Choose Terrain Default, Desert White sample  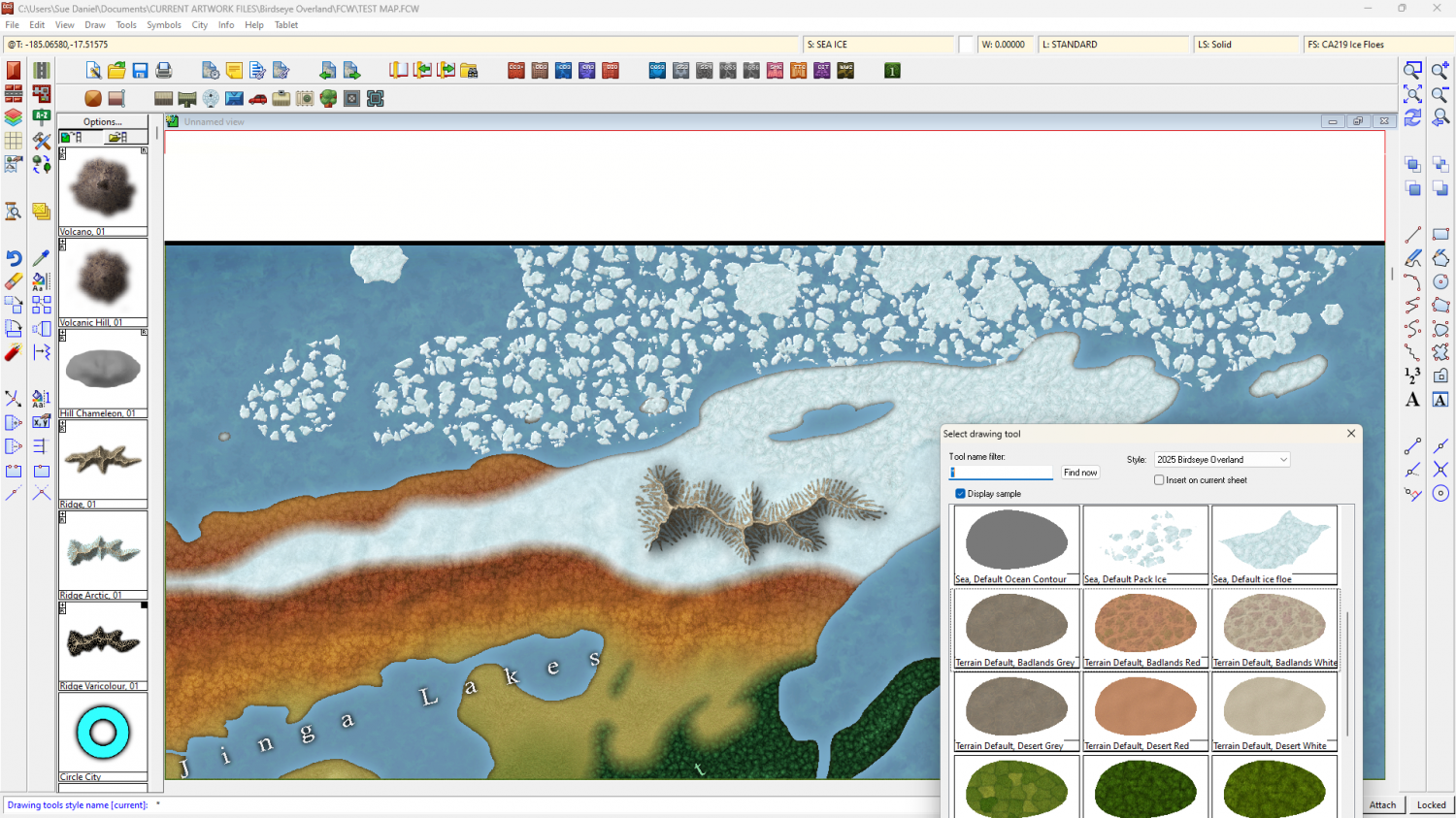pyautogui.click(x=1274, y=711)
